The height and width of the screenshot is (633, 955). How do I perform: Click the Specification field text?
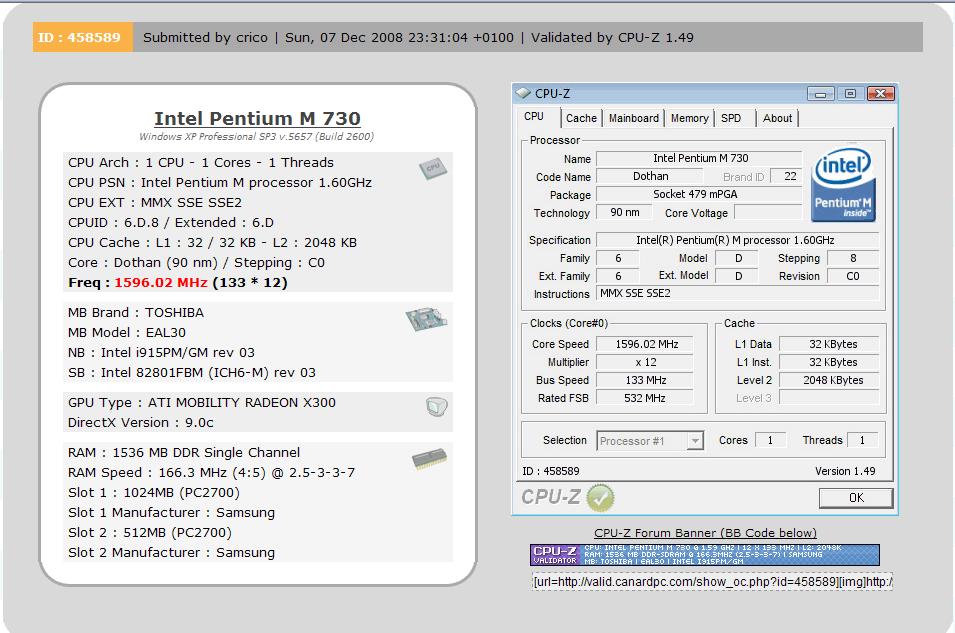click(x=737, y=240)
